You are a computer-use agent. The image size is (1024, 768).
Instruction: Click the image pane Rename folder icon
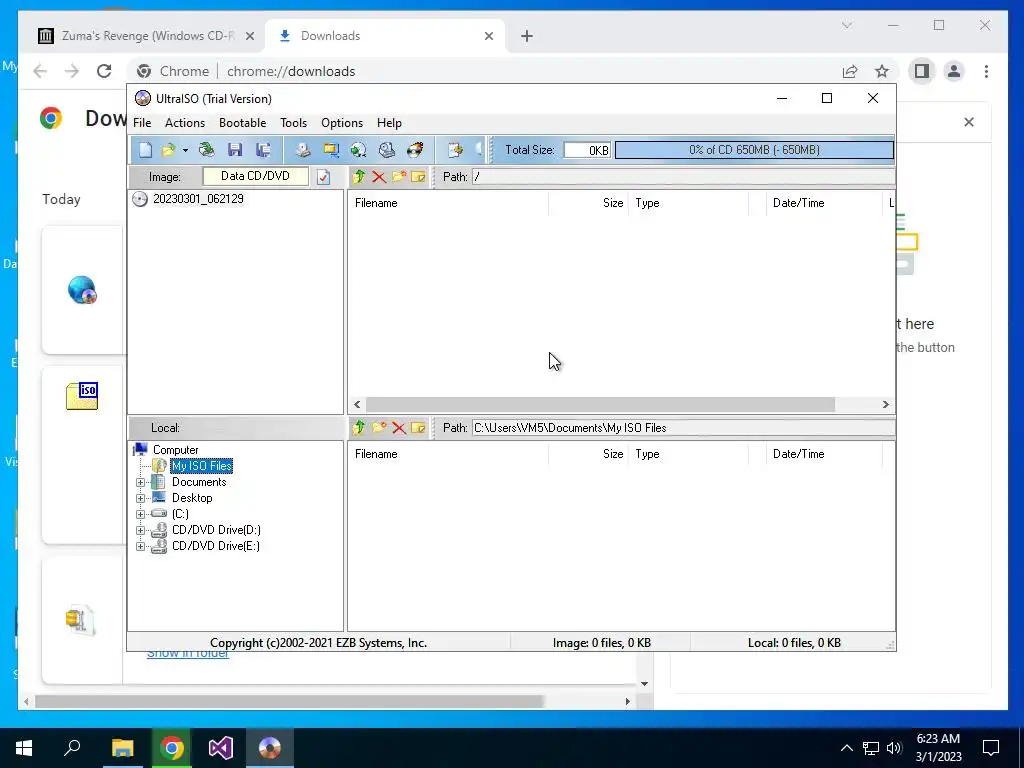click(418, 176)
